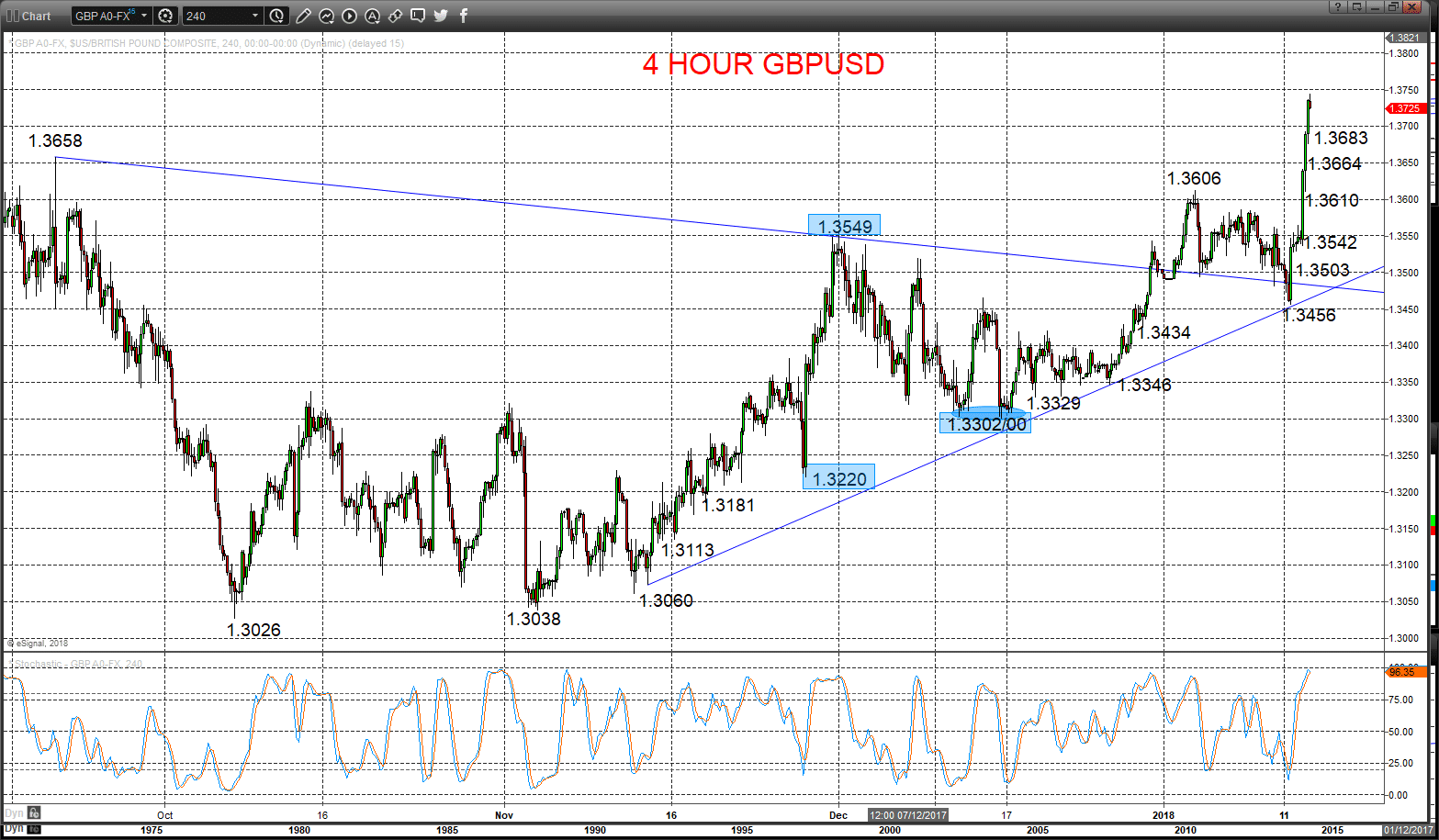Image resolution: width=1439 pixels, height=840 pixels.
Task: Click the 1.3329 annotation label
Action: click(x=1053, y=403)
